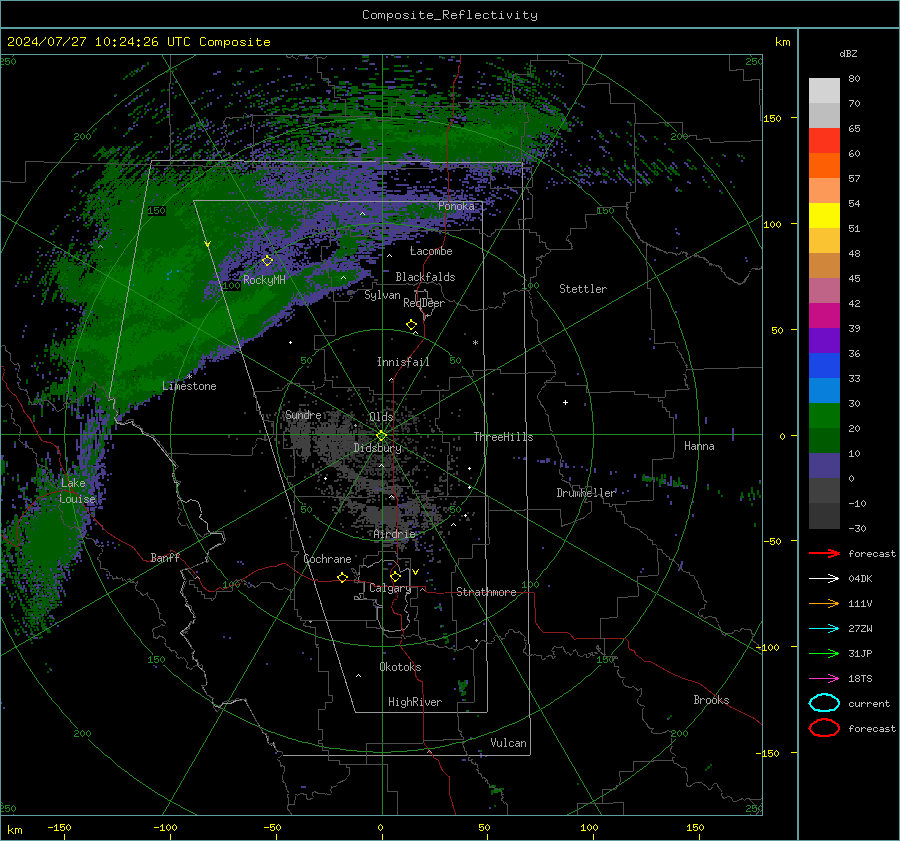Click the green 31JP arrow icon
900x841 pixels.
coord(824,653)
